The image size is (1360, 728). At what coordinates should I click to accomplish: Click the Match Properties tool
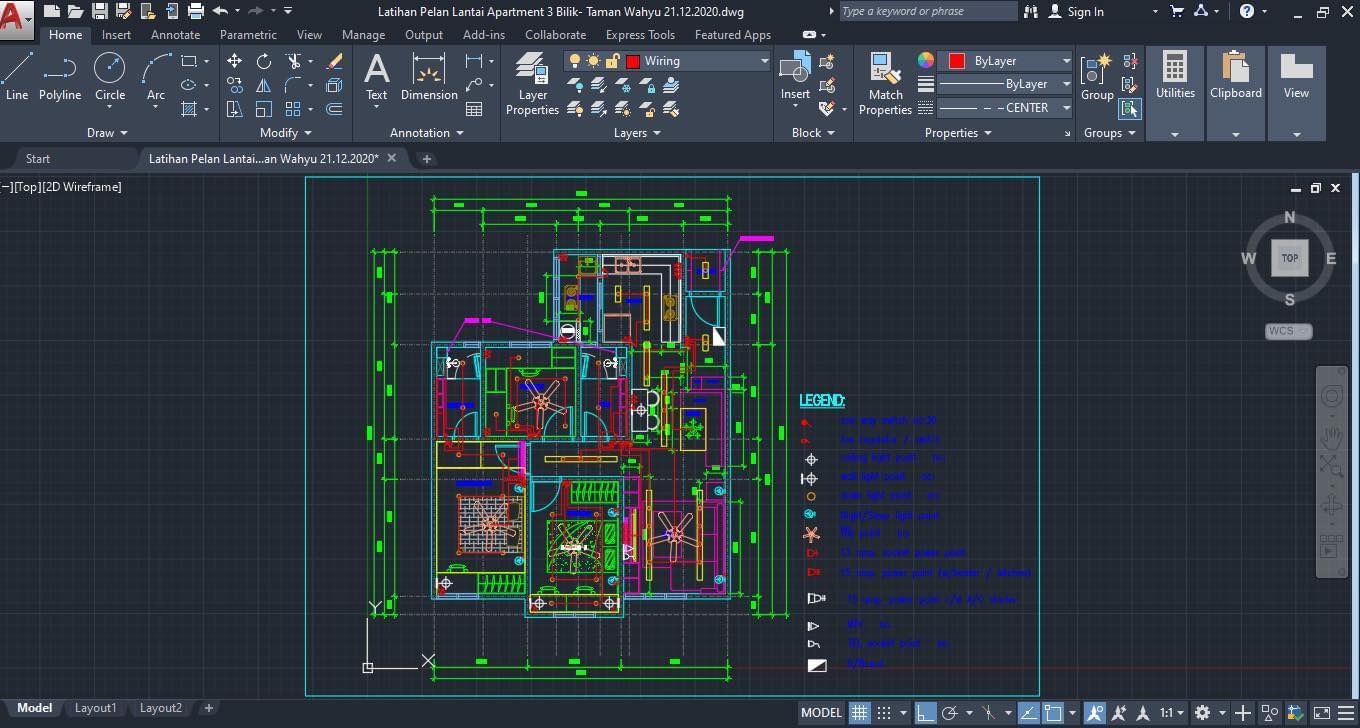pyautogui.click(x=885, y=84)
